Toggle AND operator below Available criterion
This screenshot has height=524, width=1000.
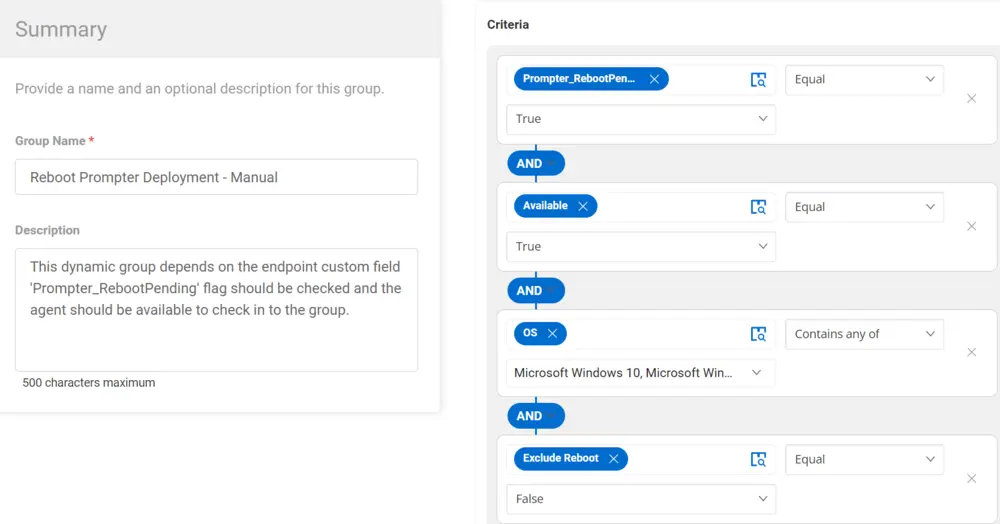tap(536, 291)
